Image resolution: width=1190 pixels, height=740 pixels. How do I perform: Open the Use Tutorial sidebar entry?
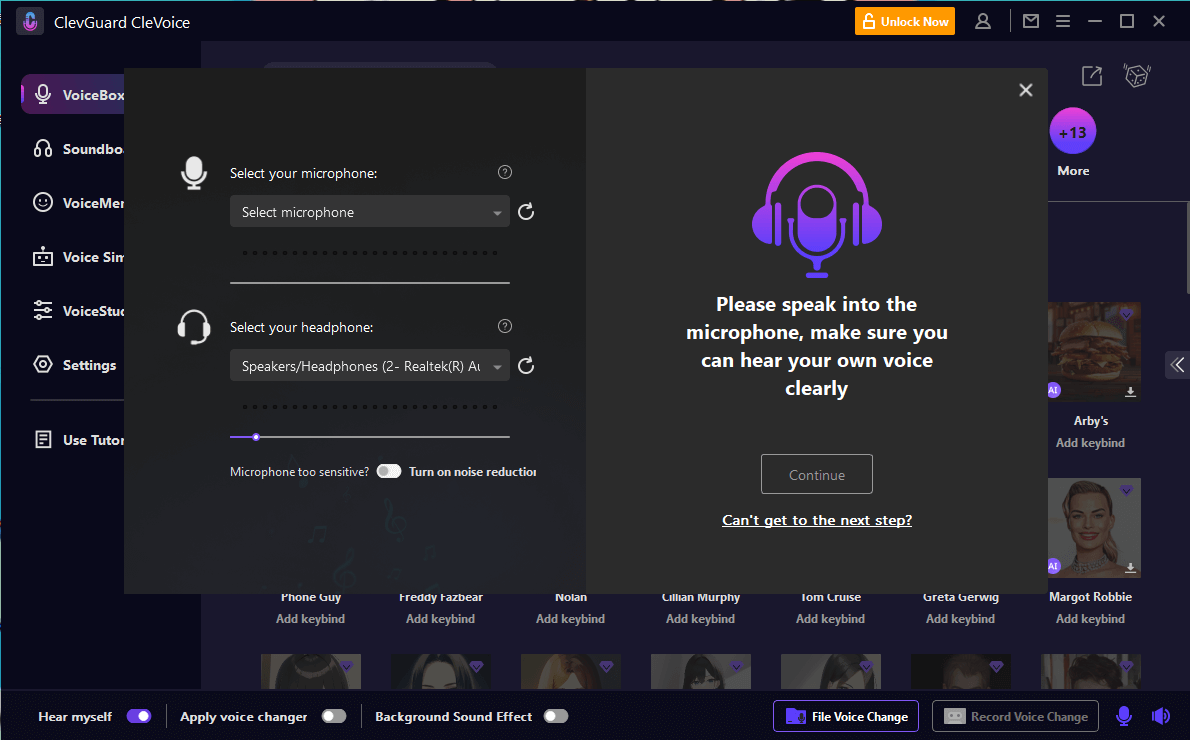77,439
